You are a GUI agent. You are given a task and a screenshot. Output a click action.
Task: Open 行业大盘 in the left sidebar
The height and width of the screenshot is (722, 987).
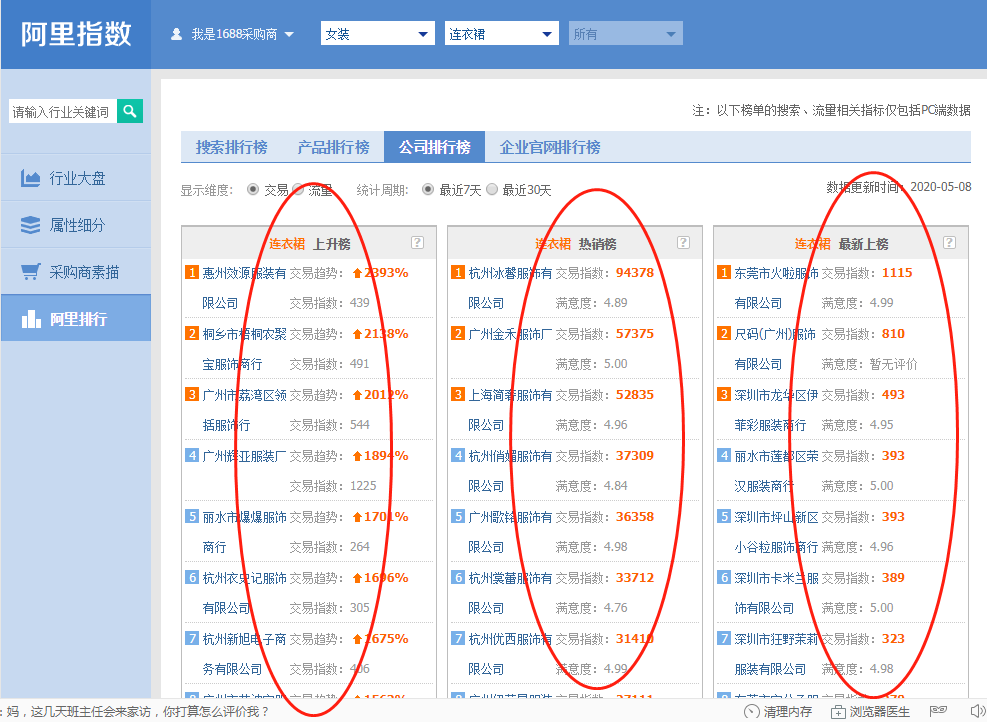click(76, 178)
